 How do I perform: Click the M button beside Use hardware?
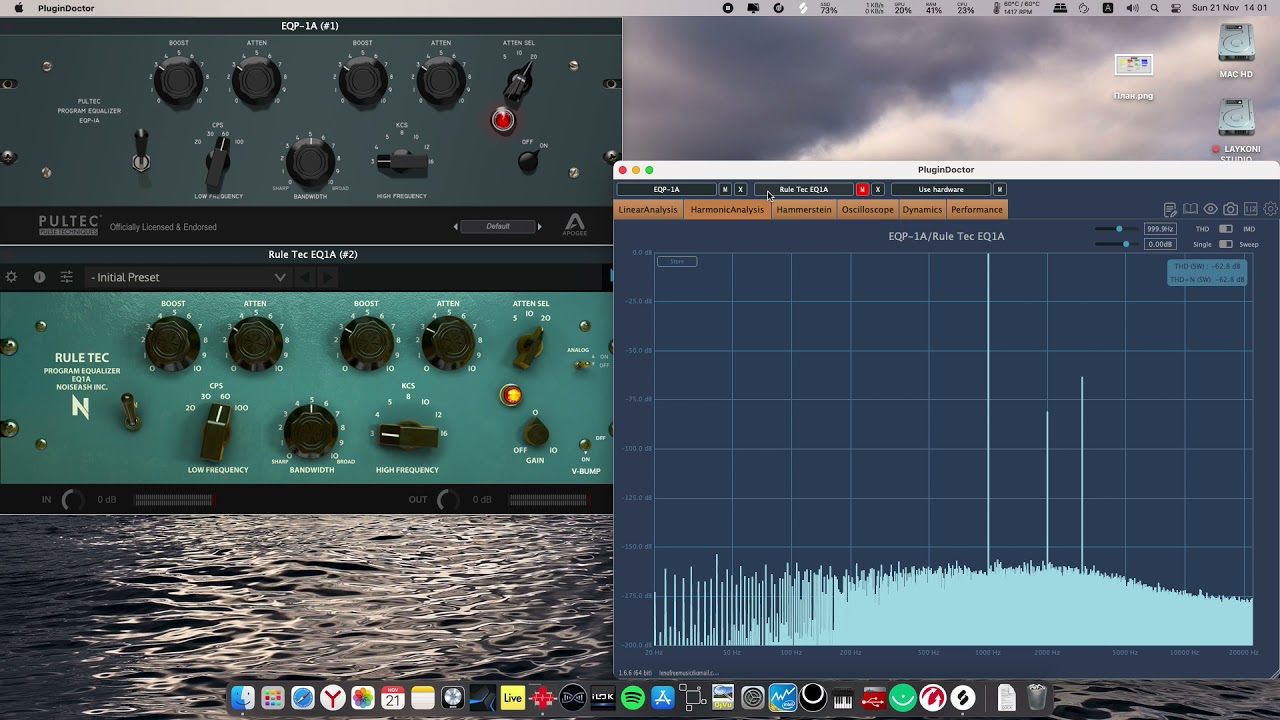pos(999,189)
